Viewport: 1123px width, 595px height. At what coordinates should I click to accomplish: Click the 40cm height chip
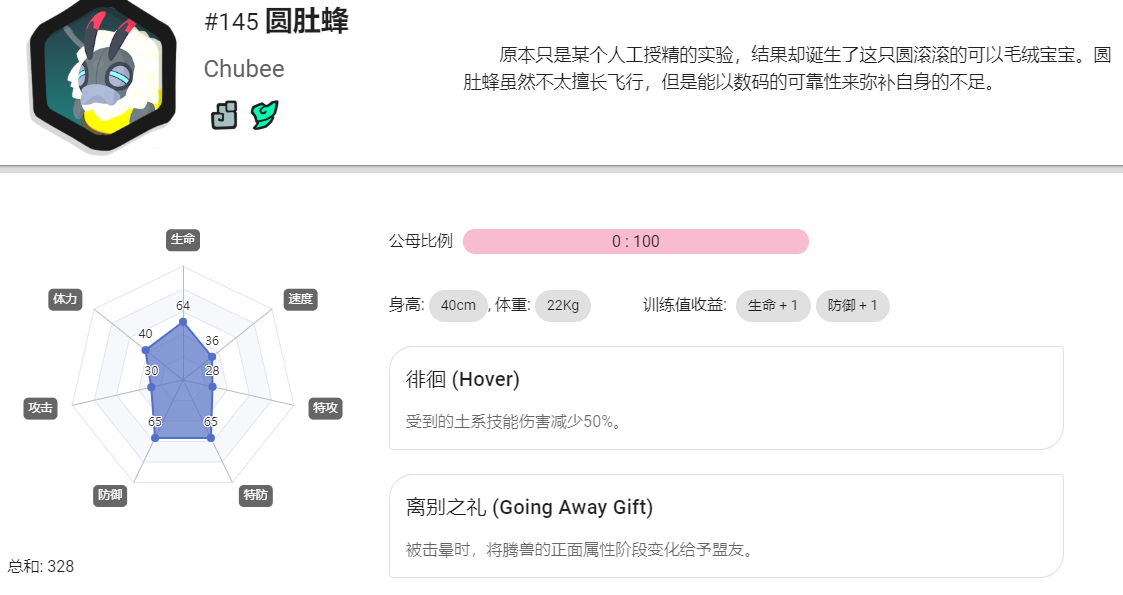pos(458,306)
